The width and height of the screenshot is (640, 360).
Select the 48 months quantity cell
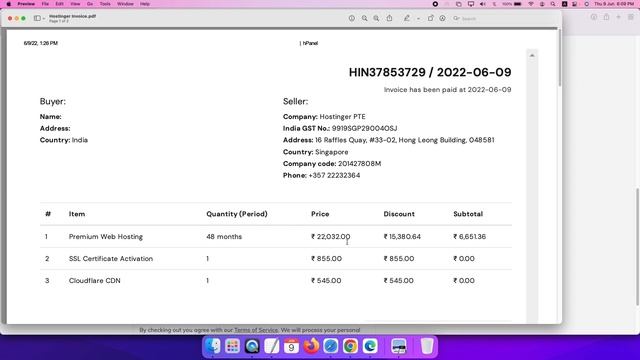tap(224, 237)
